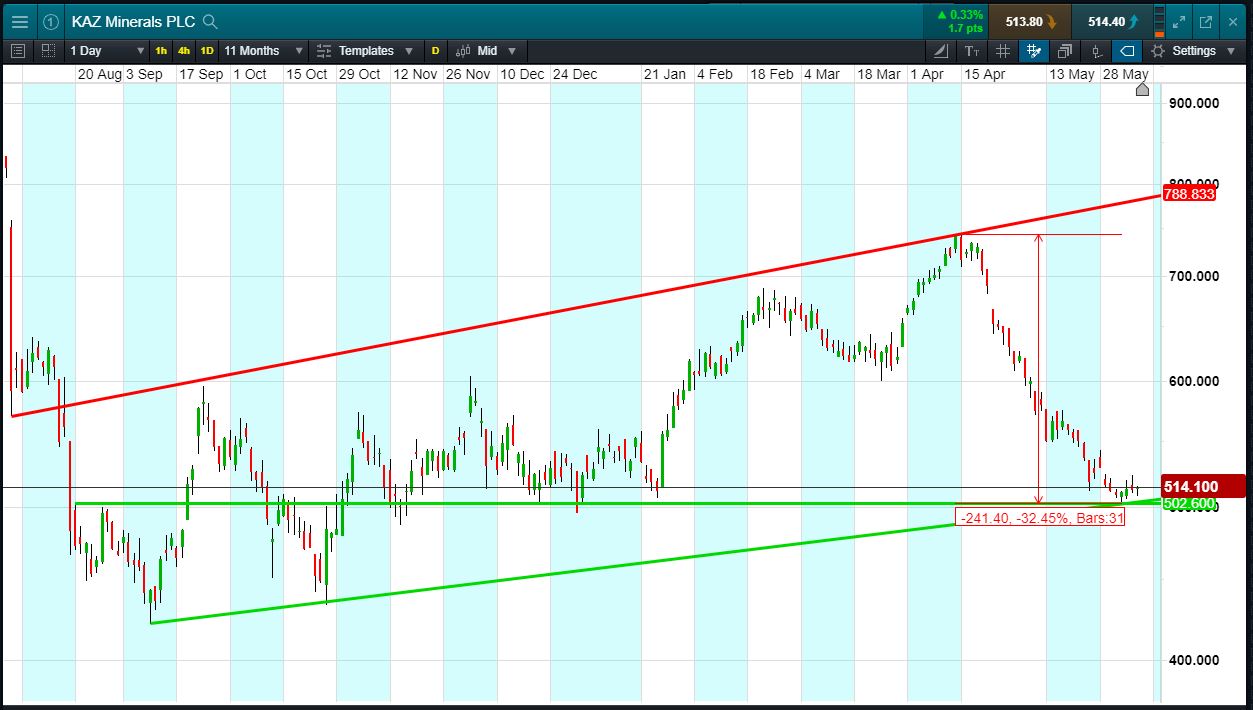Screen dimensions: 1253x710
Task: Toggle the chart grid lines
Action: point(1003,51)
